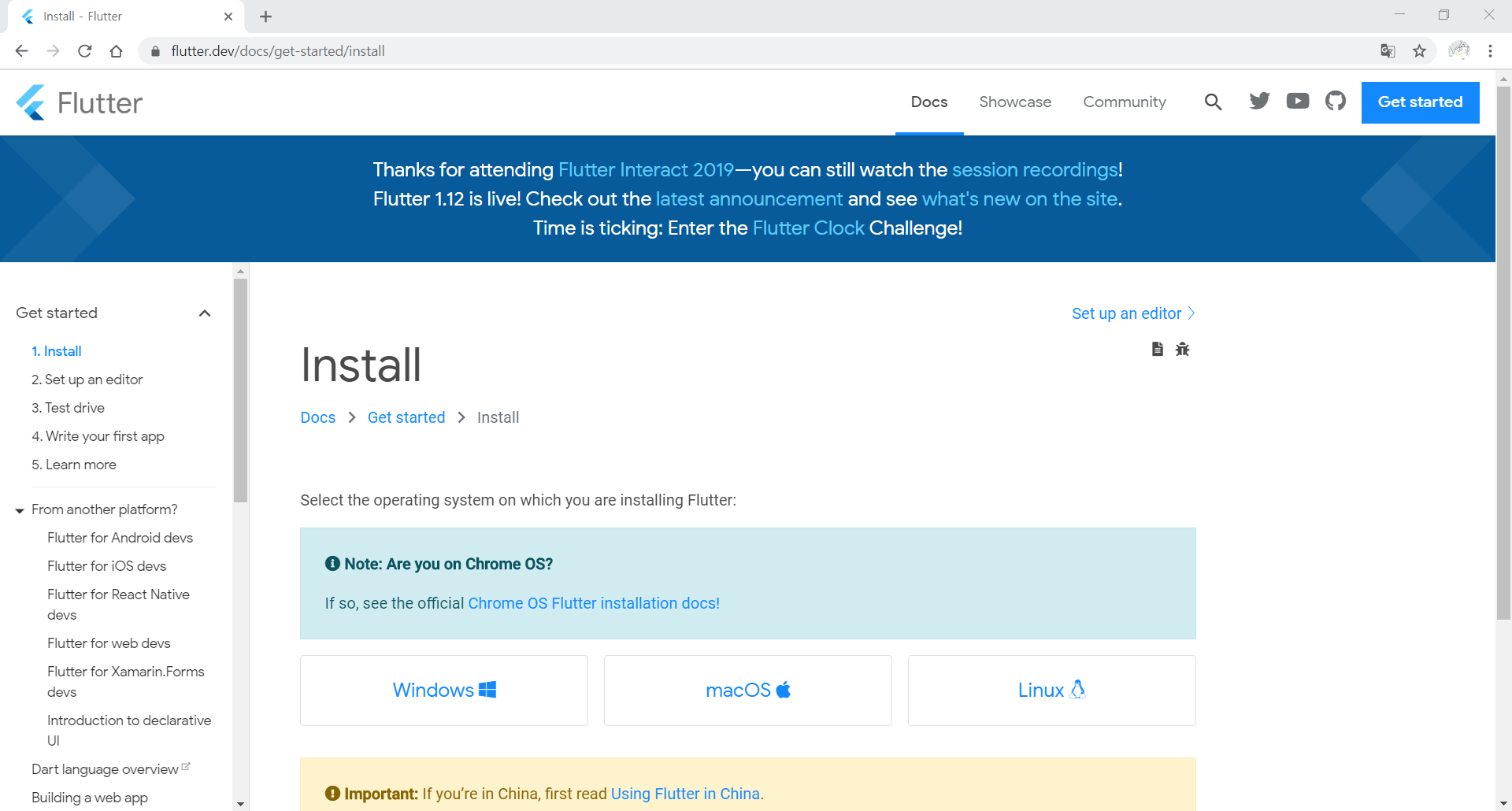Open the latest announcement link
This screenshot has width=1512, height=811.
(x=749, y=199)
